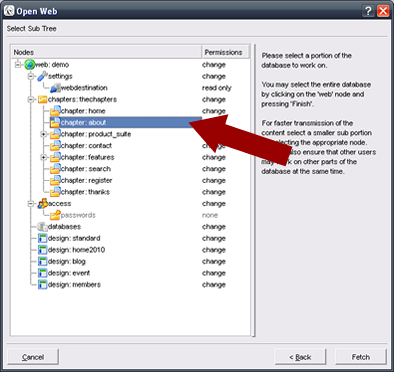Click the databases node icon

[42, 227]
